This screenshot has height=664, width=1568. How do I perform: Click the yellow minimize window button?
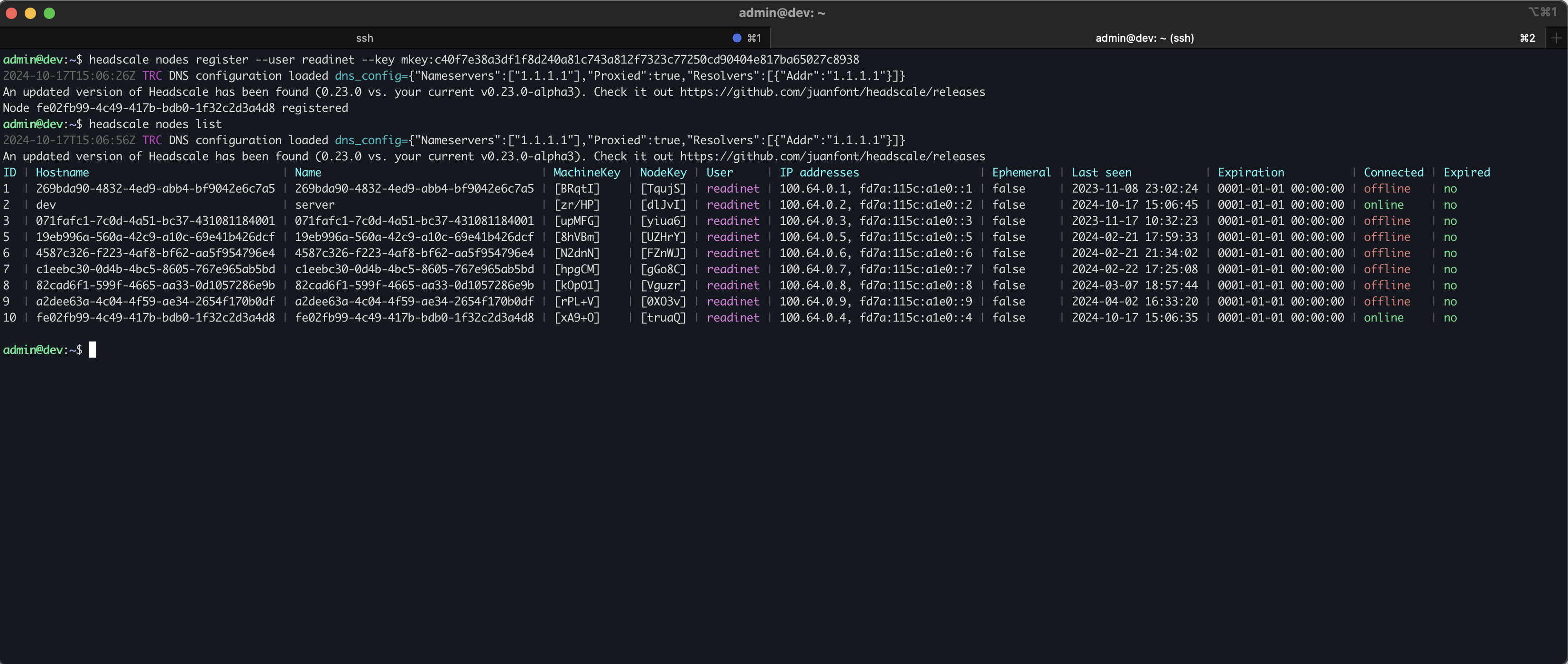click(x=30, y=13)
